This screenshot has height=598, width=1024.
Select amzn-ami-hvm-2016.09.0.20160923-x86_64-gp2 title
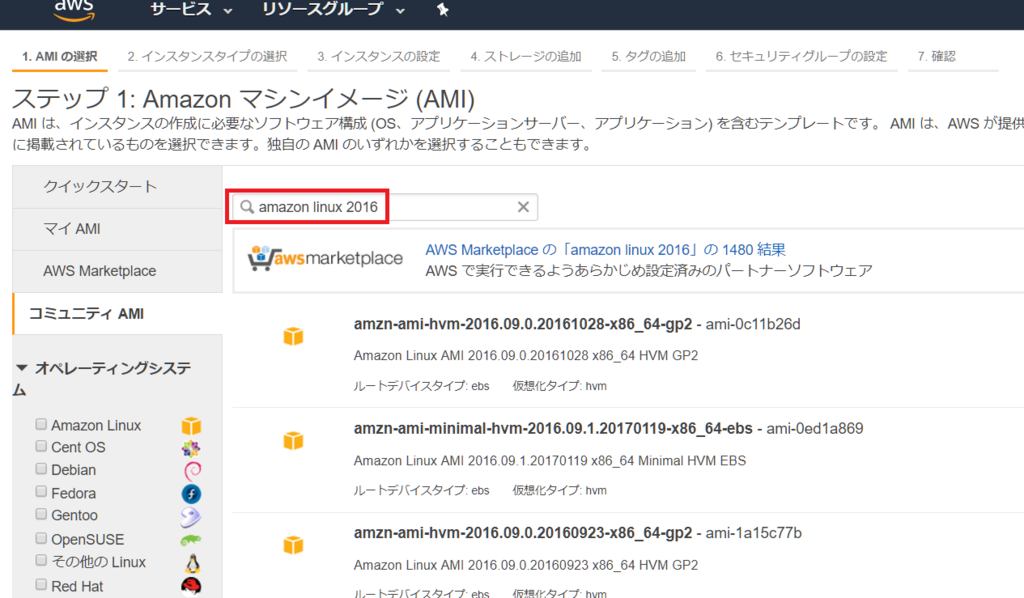(x=522, y=533)
